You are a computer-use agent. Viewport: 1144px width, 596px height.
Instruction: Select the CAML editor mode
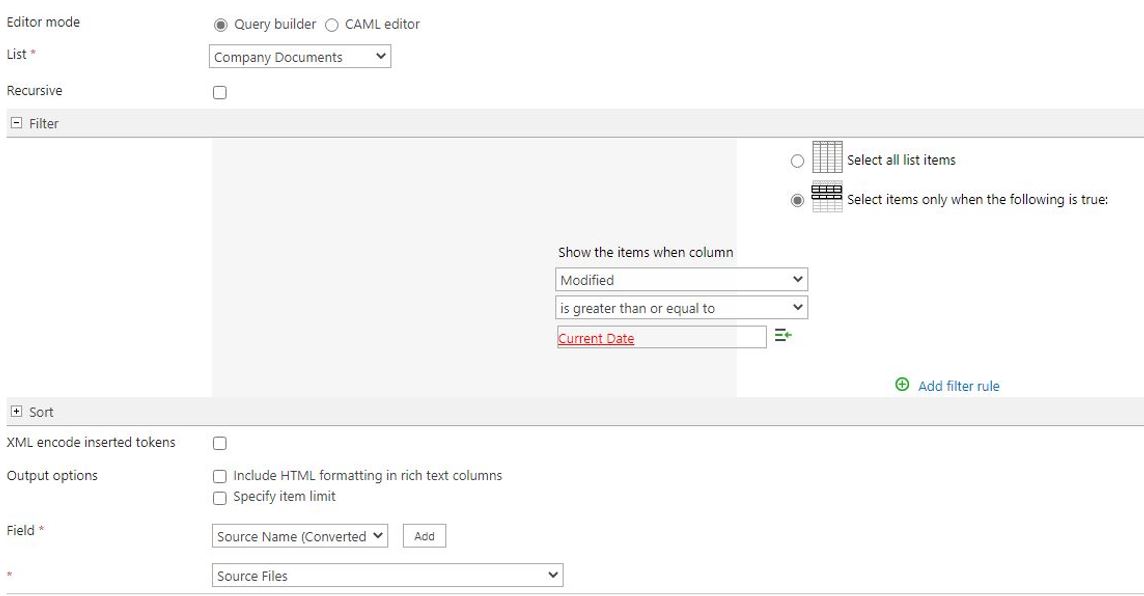click(331, 24)
